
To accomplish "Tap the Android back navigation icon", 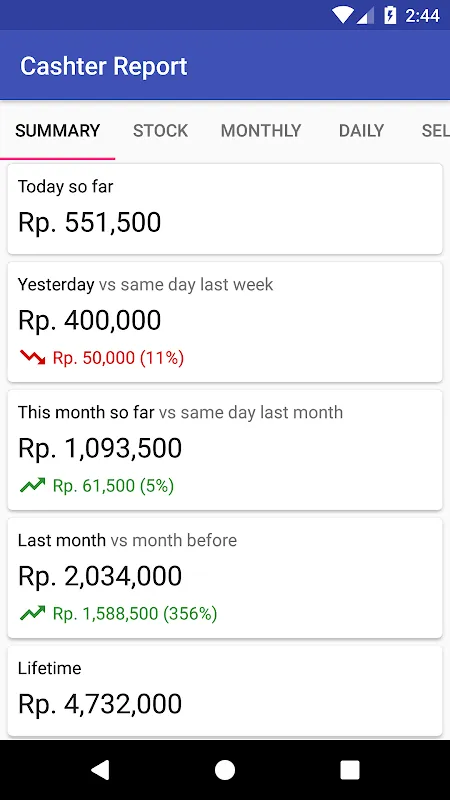I will pyautogui.click(x=100, y=770).
